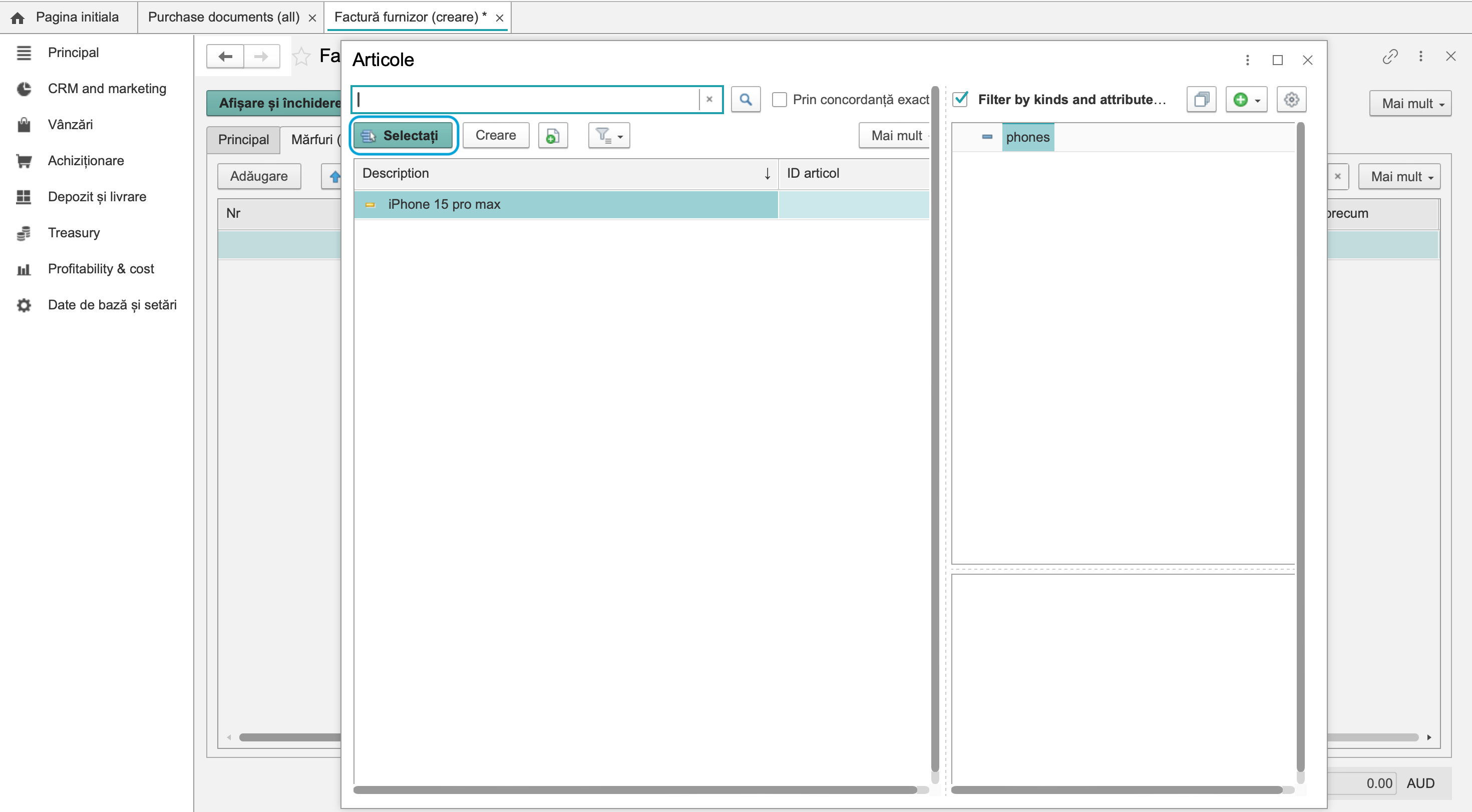Open the filter funnel dropdown
1472x812 pixels.
point(608,136)
